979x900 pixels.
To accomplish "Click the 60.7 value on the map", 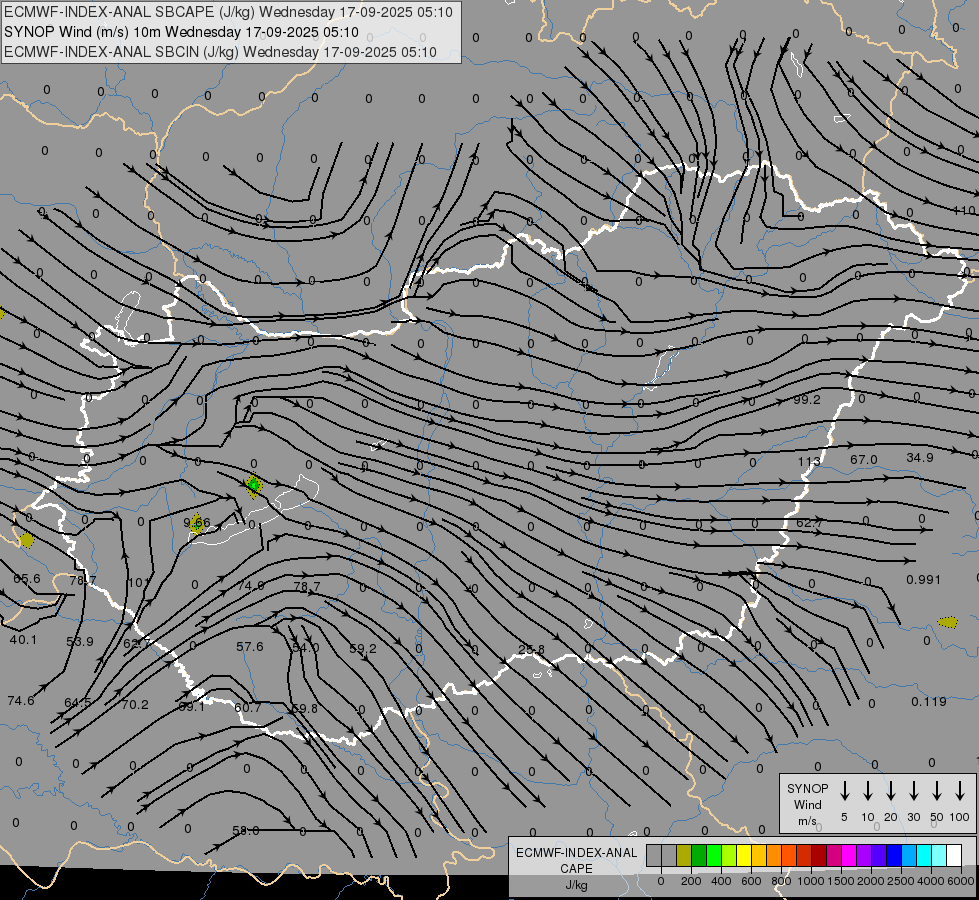I will click(248, 708).
